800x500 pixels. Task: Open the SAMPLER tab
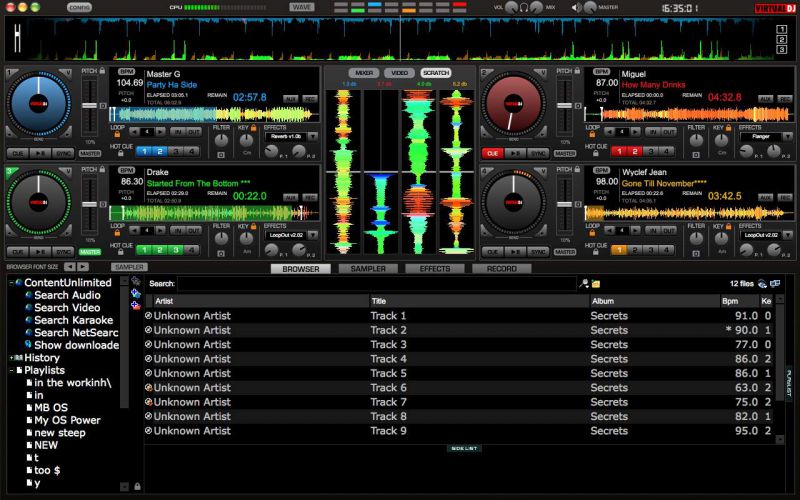coord(368,268)
